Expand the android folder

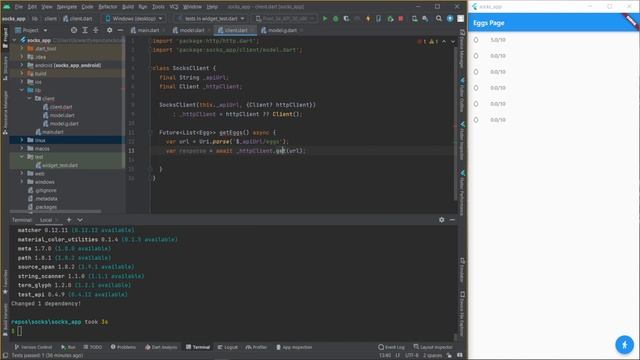click(22, 65)
